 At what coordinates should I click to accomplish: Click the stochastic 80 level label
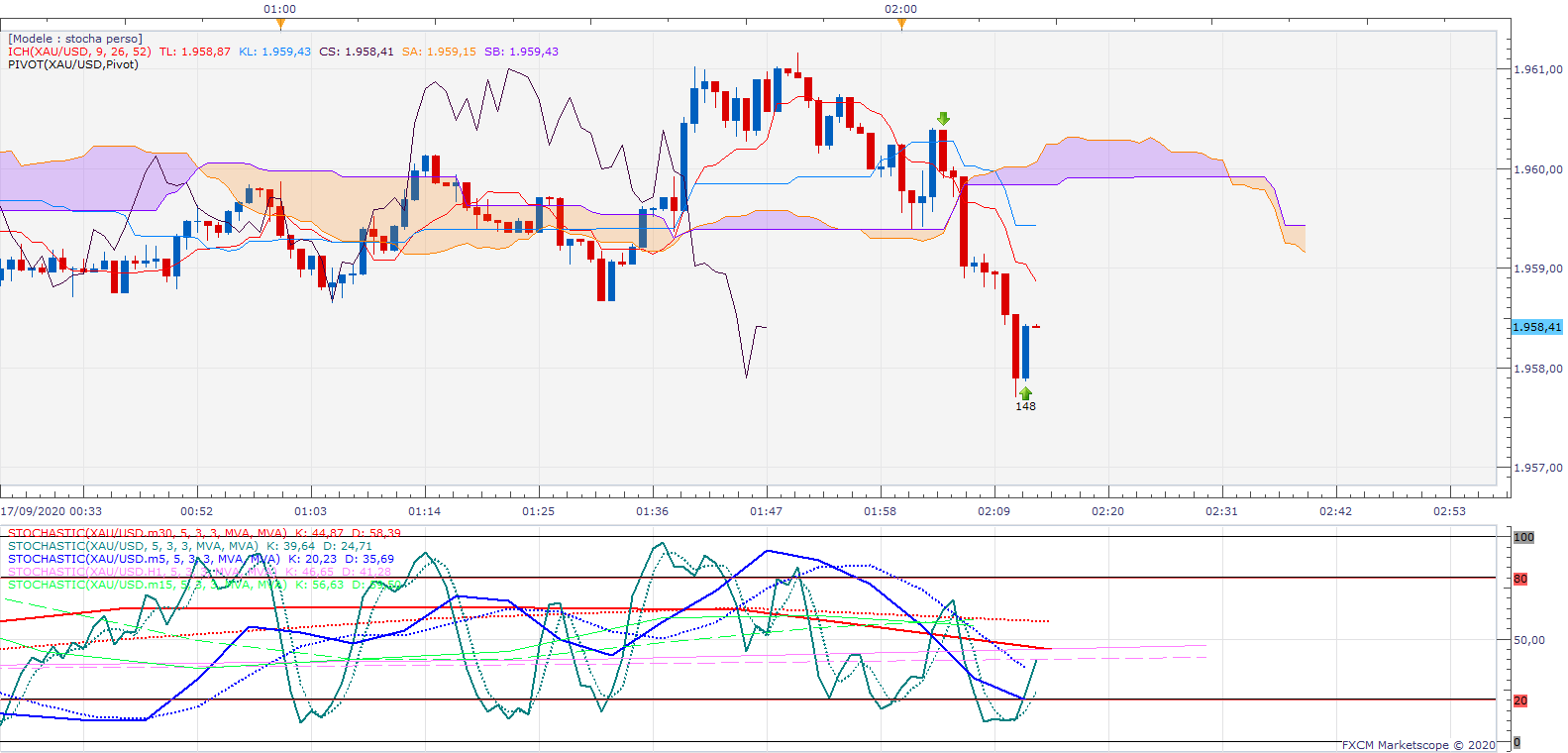tap(1520, 579)
